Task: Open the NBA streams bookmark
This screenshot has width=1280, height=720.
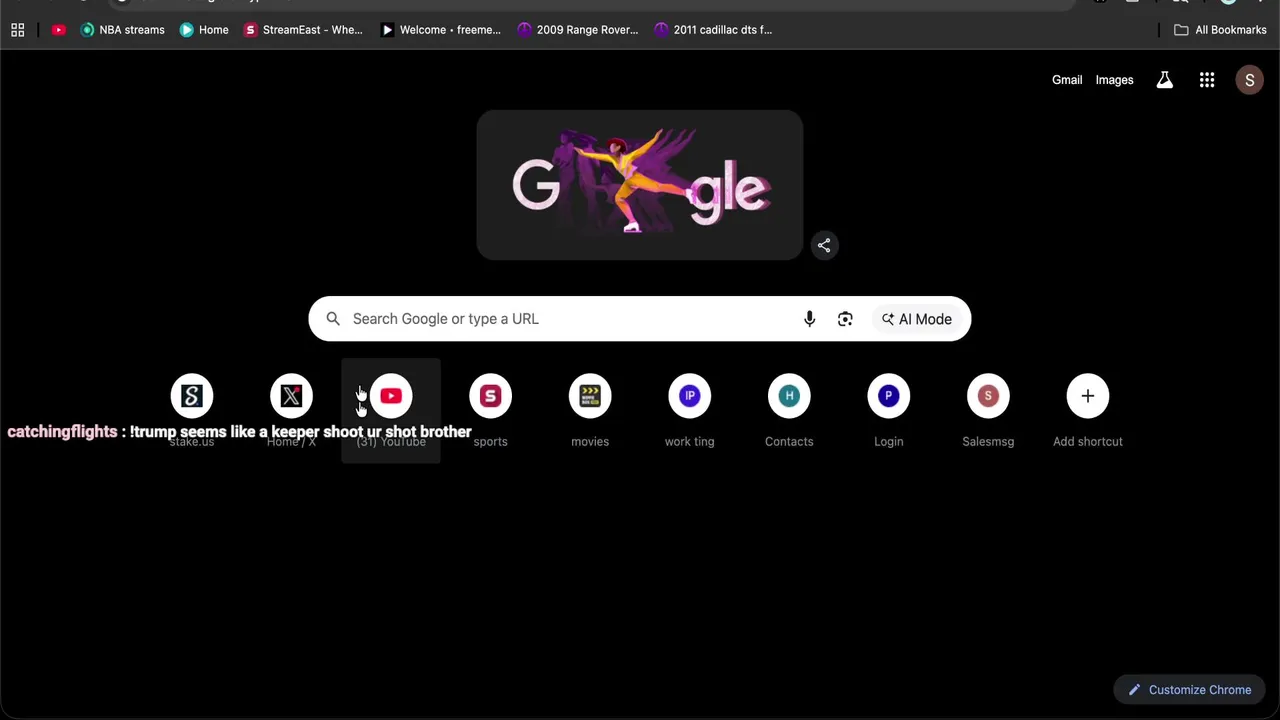Action: [x=122, y=30]
